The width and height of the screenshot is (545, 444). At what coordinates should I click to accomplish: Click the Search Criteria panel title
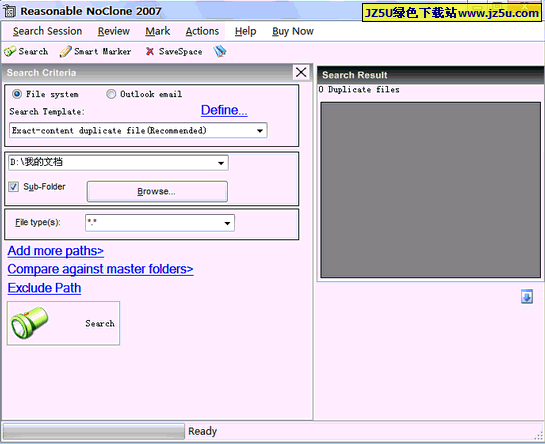pos(41,73)
